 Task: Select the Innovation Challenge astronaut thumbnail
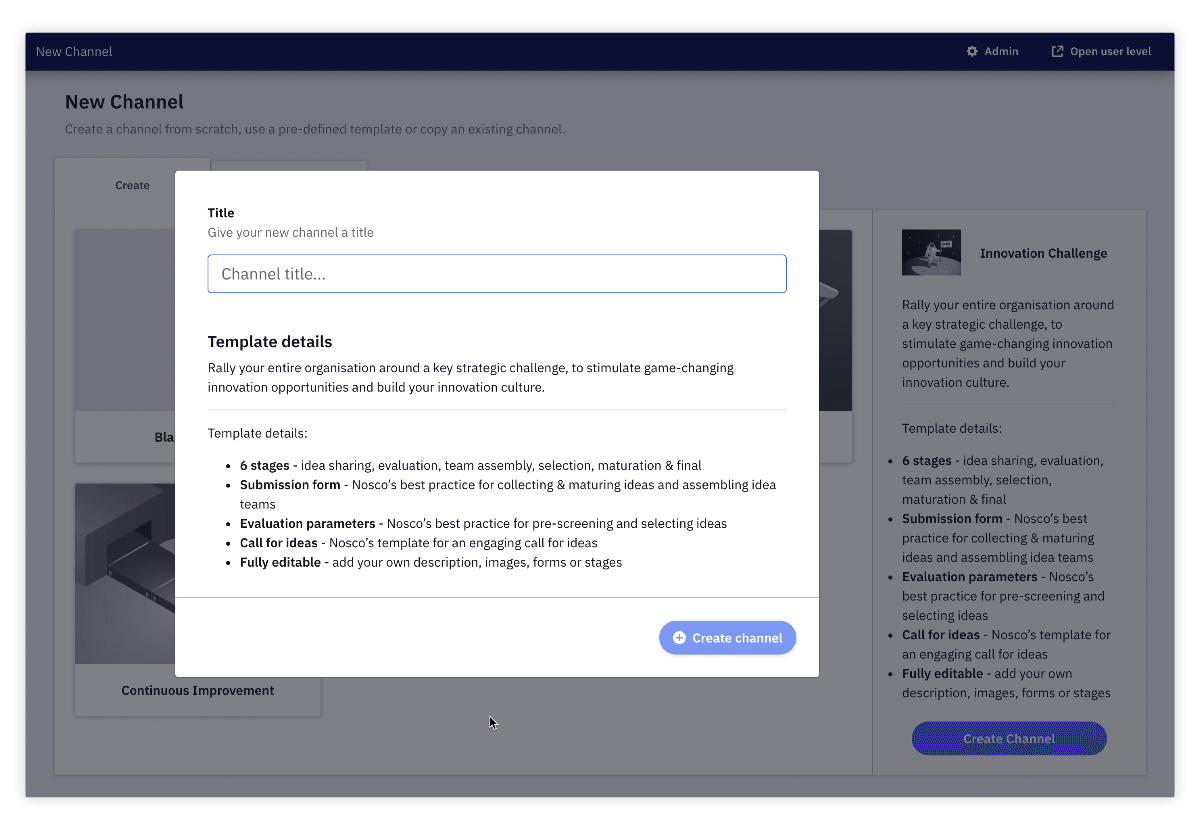tap(931, 253)
